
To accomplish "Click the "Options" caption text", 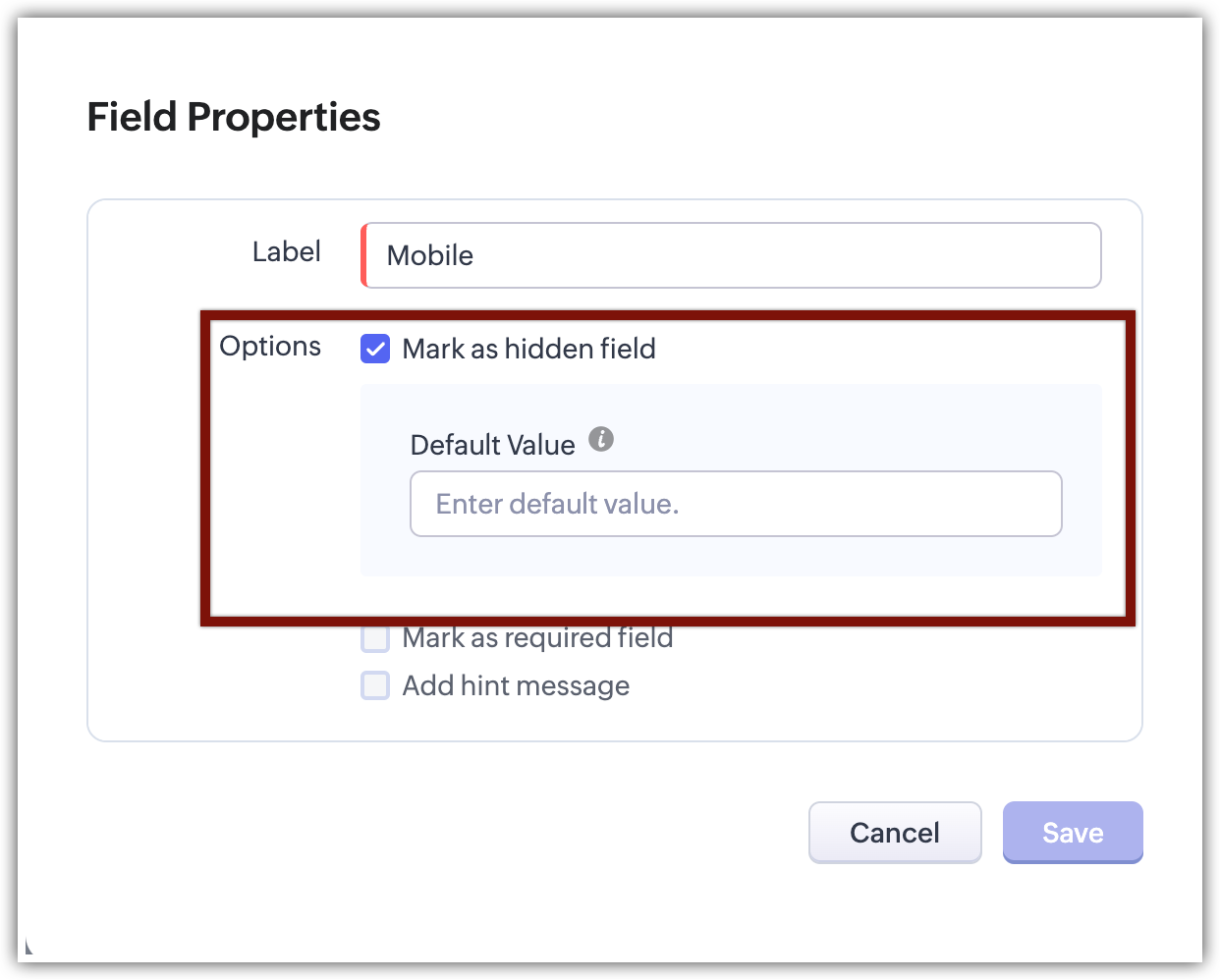I will tap(270, 346).
